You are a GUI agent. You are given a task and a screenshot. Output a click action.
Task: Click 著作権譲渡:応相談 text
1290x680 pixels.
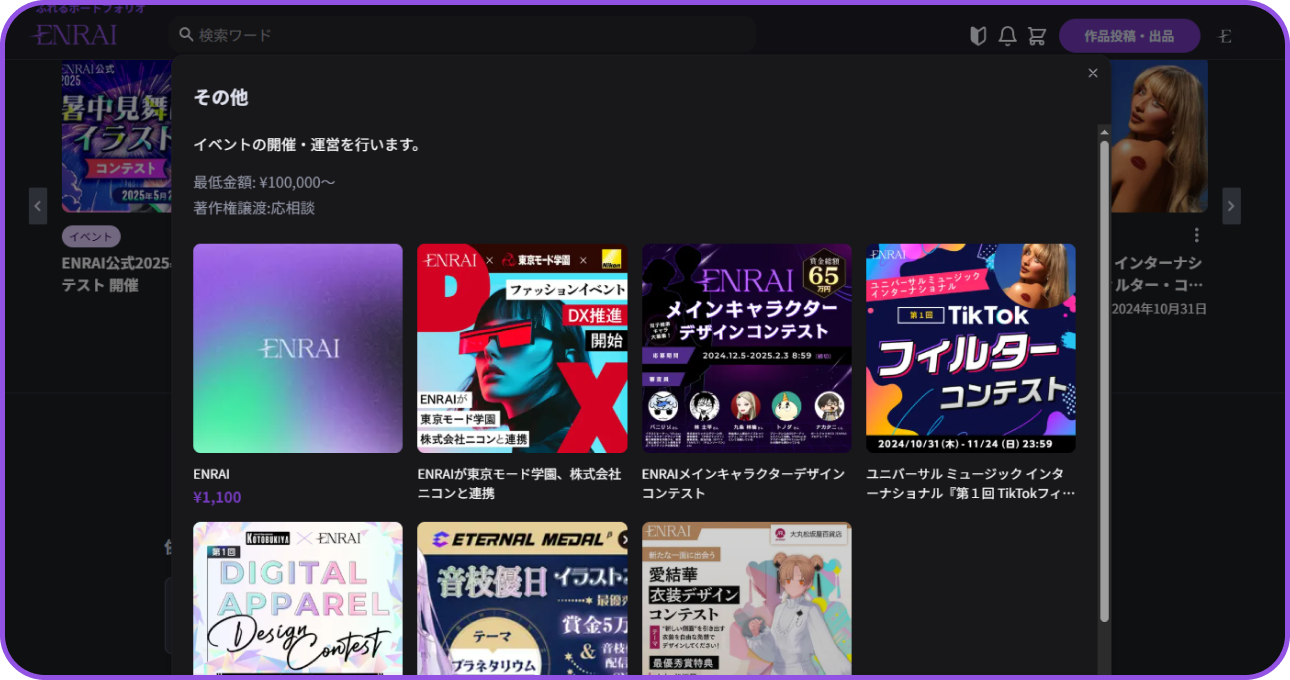[x=254, y=208]
